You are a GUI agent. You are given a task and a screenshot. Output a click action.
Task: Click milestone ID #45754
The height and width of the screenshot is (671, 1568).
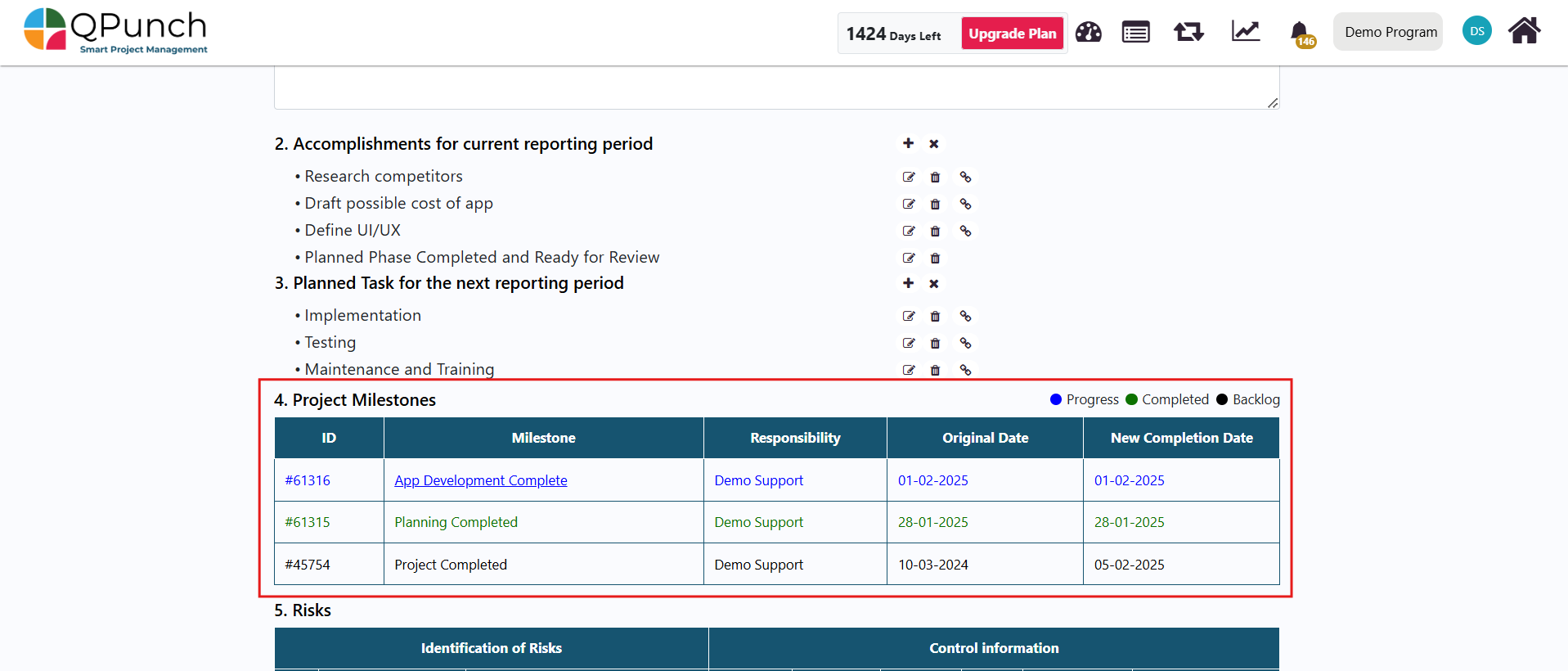tap(308, 565)
